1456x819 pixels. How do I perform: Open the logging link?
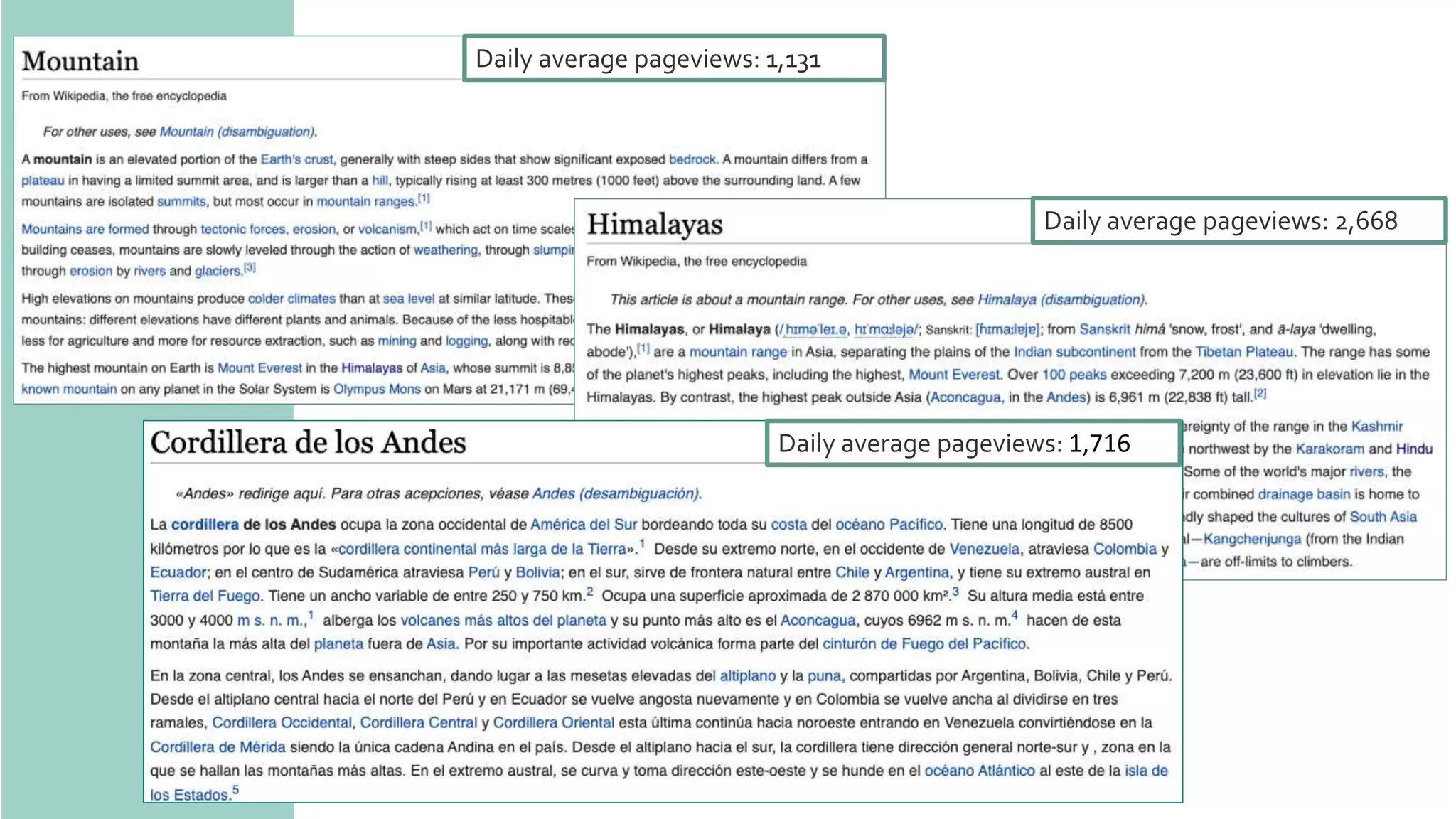[466, 341]
